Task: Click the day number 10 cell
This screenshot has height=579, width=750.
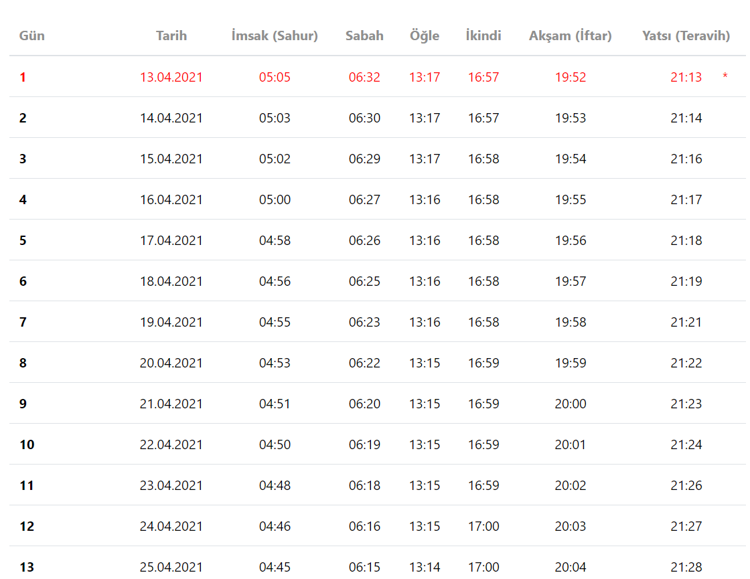Action: pos(27,445)
